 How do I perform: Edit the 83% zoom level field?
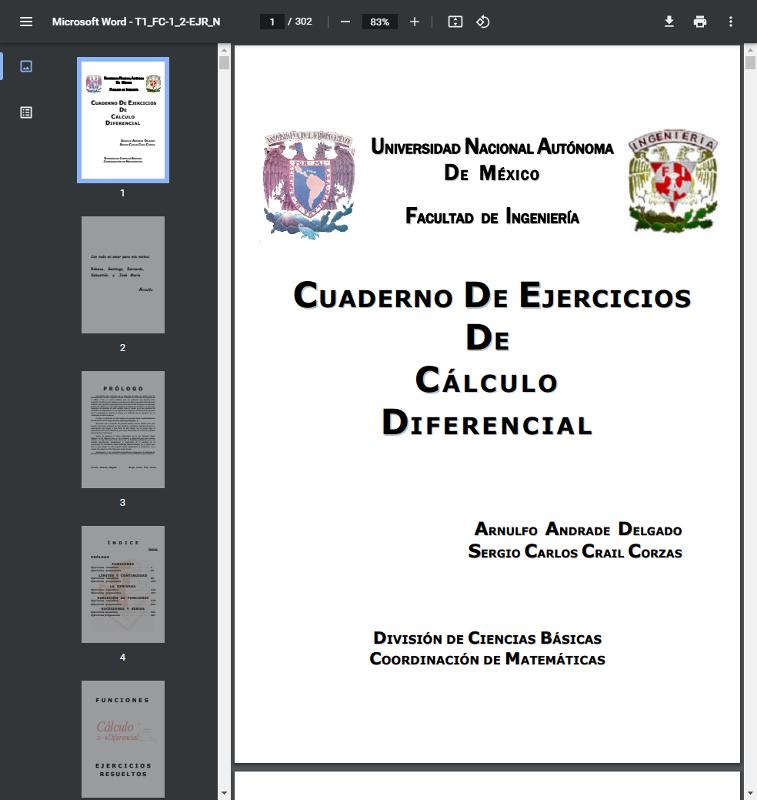click(x=380, y=22)
